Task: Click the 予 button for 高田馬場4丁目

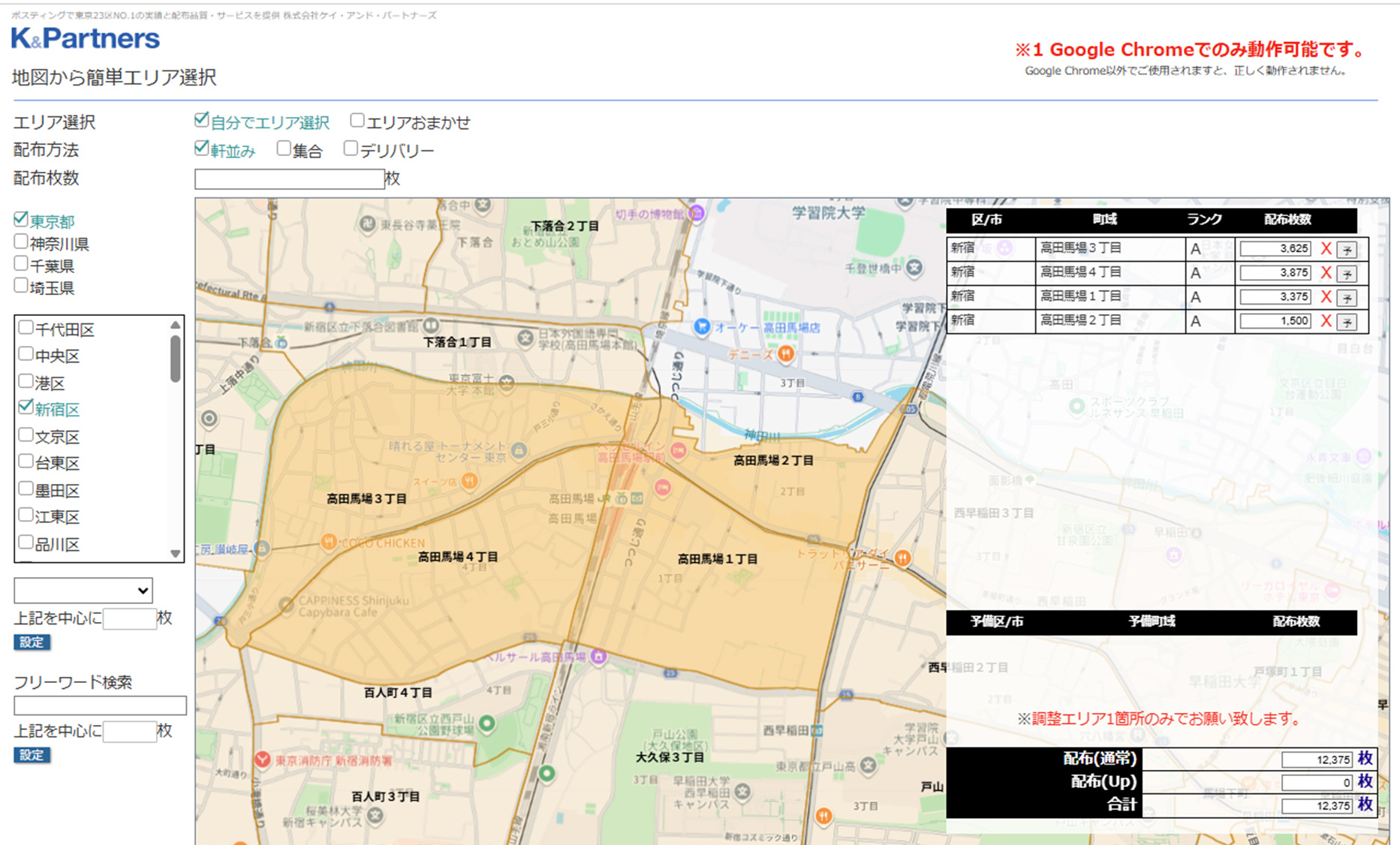Action: tap(1347, 274)
